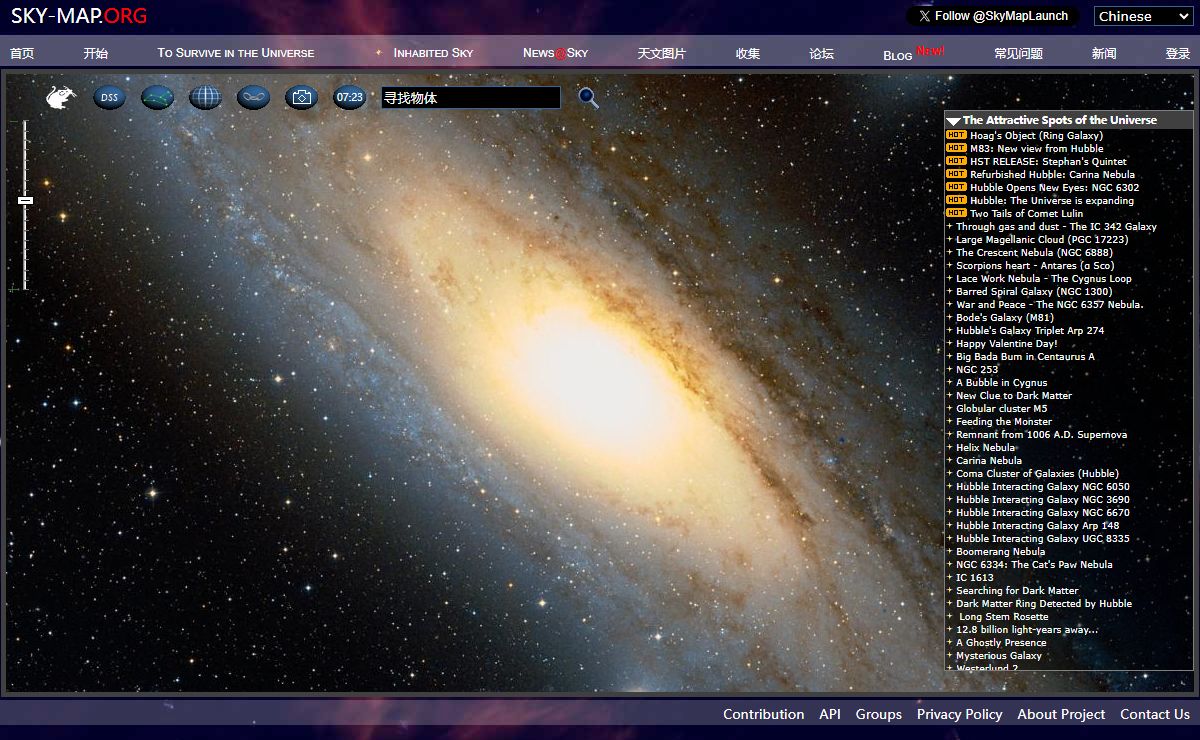The image size is (1200, 740).
Task: Select Hoag's Object (Ring Galaxy) entry
Action: pos(1036,135)
